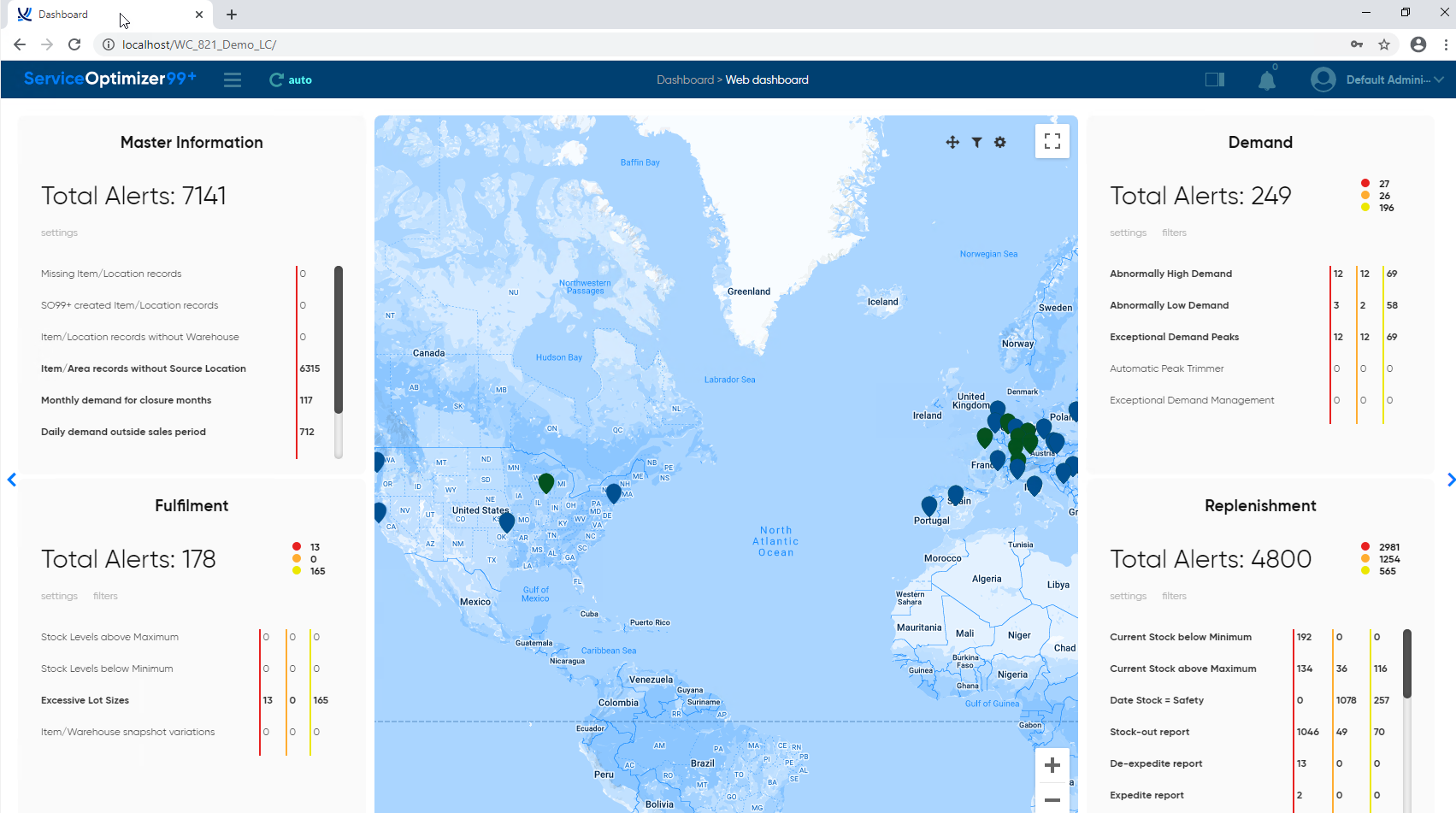Open browser saved passwords key icon
This screenshot has height=813, width=1456.
point(1357,44)
